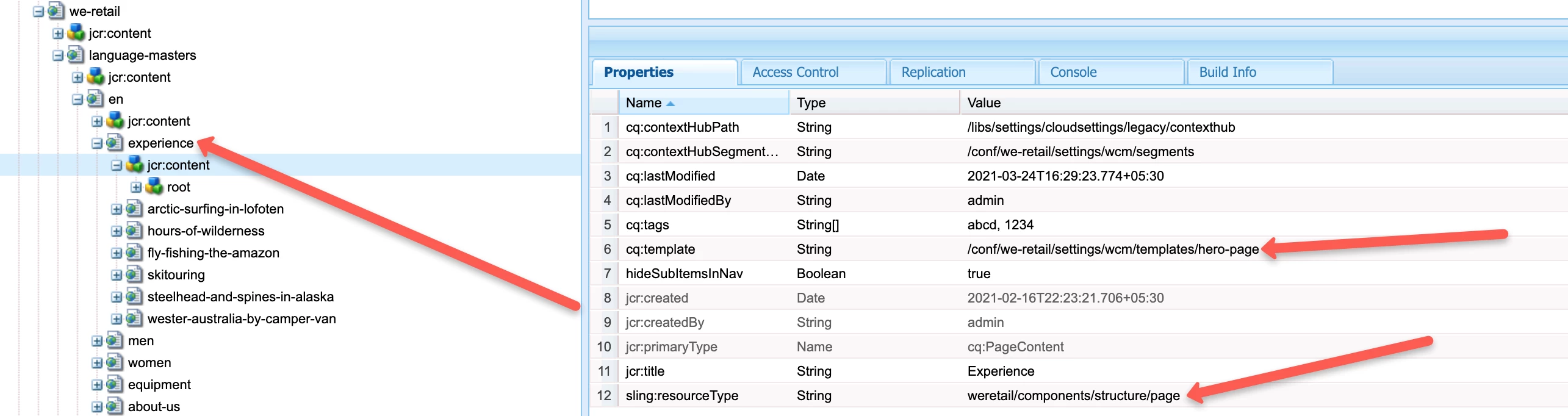
Task: Switch to the Console tab
Action: click(1110, 72)
